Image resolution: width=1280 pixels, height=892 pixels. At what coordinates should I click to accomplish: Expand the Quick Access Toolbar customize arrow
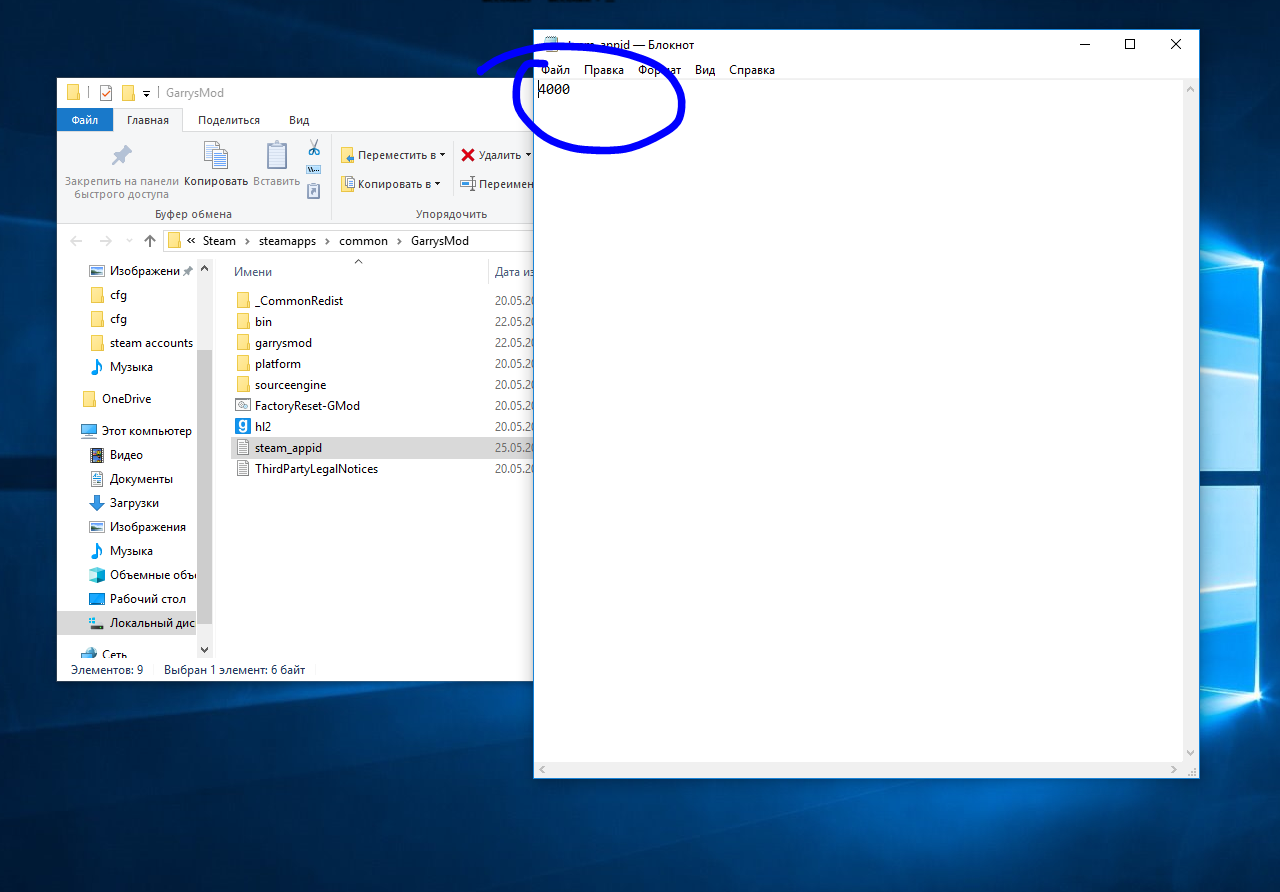(x=146, y=94)
